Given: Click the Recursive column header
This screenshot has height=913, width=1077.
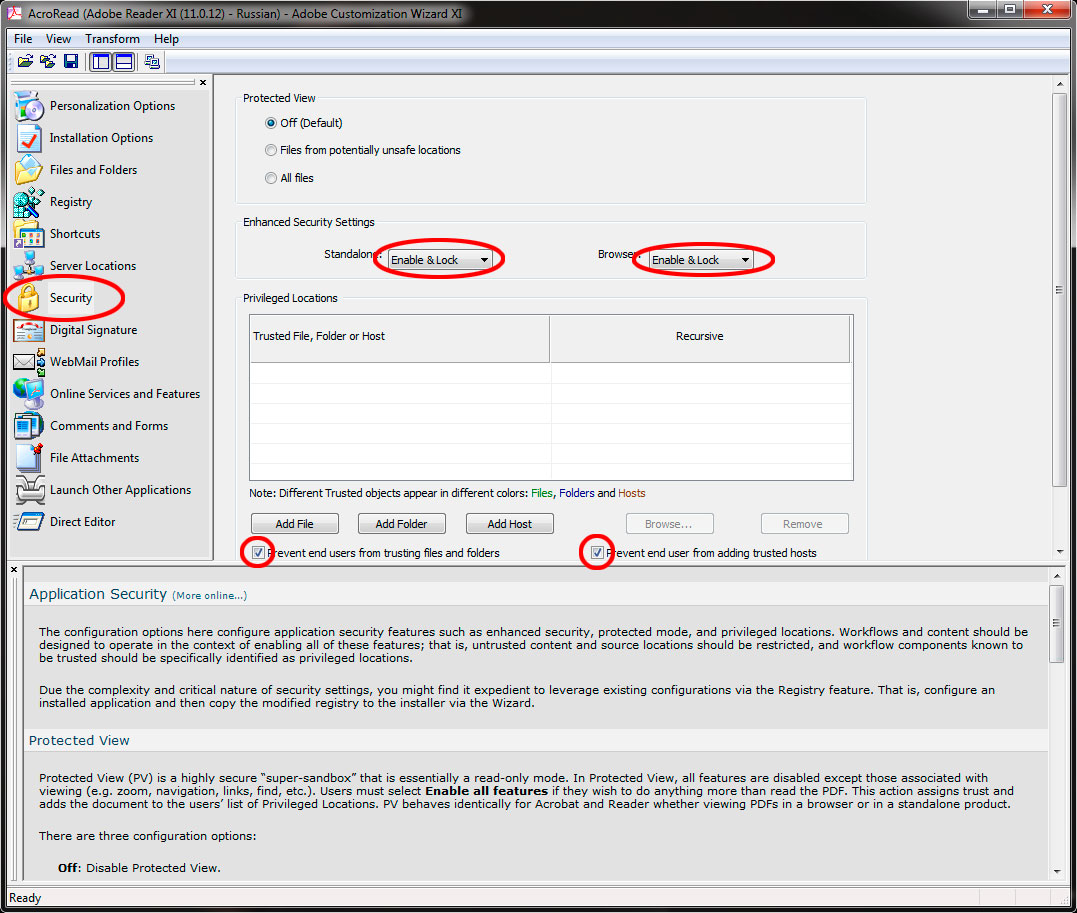Looking at the screenshot, I should click(700, 338).
